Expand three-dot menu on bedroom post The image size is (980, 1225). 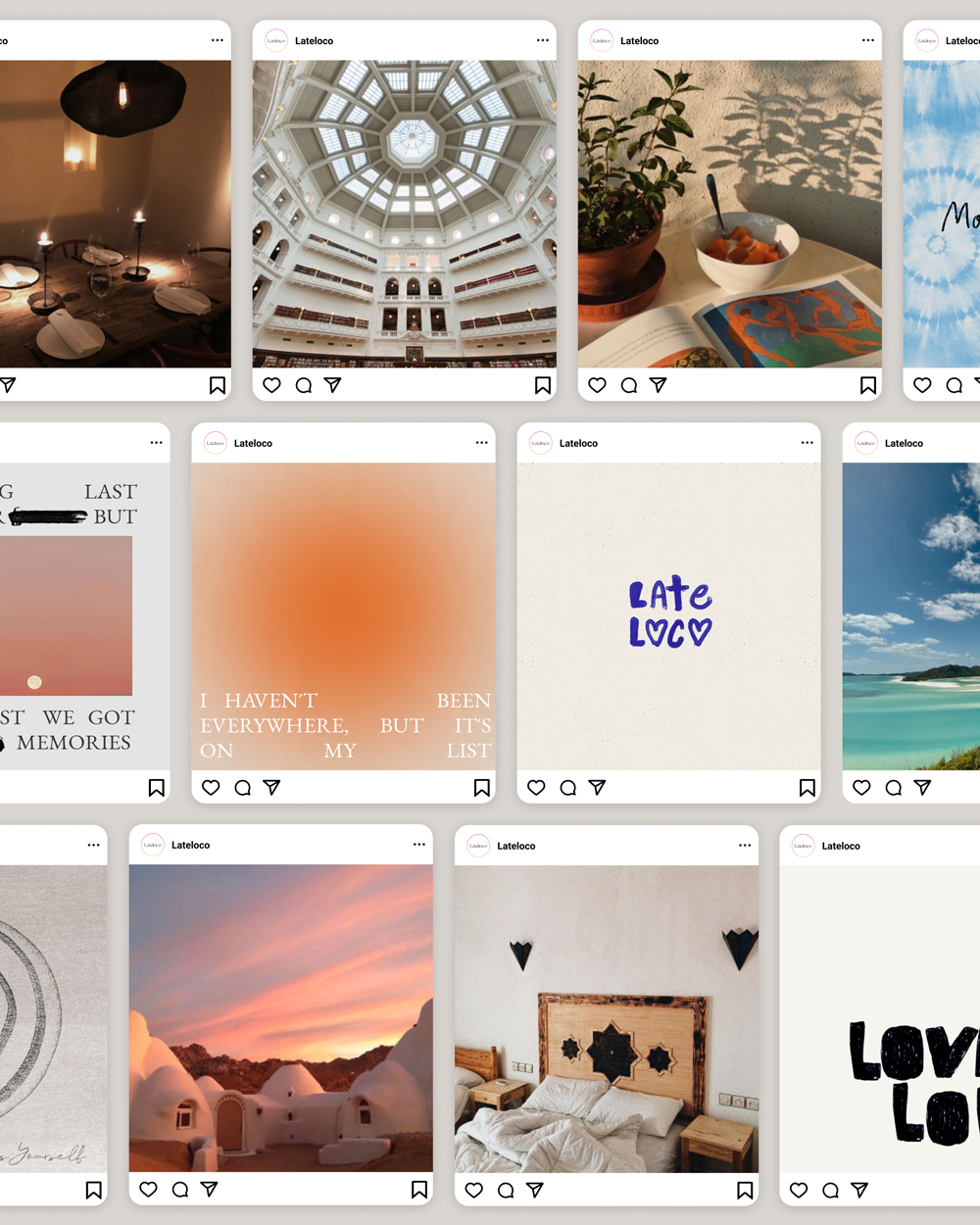(x=744, y=845)
